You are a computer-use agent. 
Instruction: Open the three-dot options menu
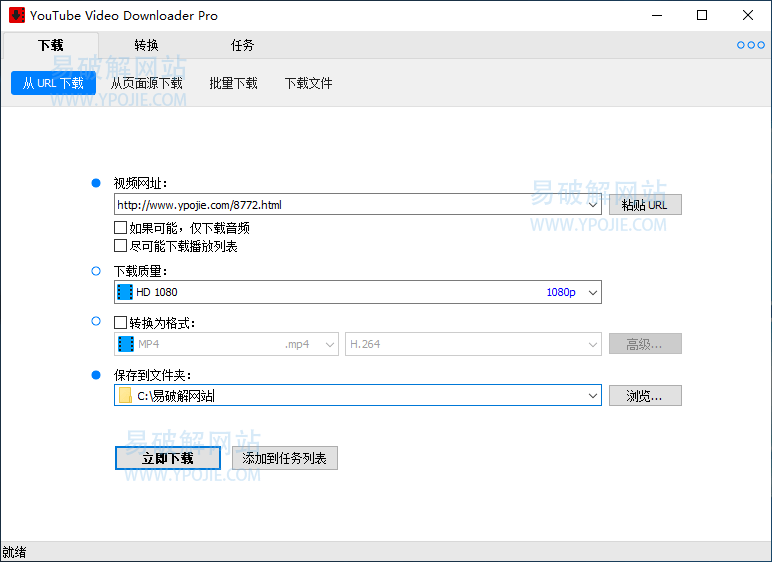750,45
